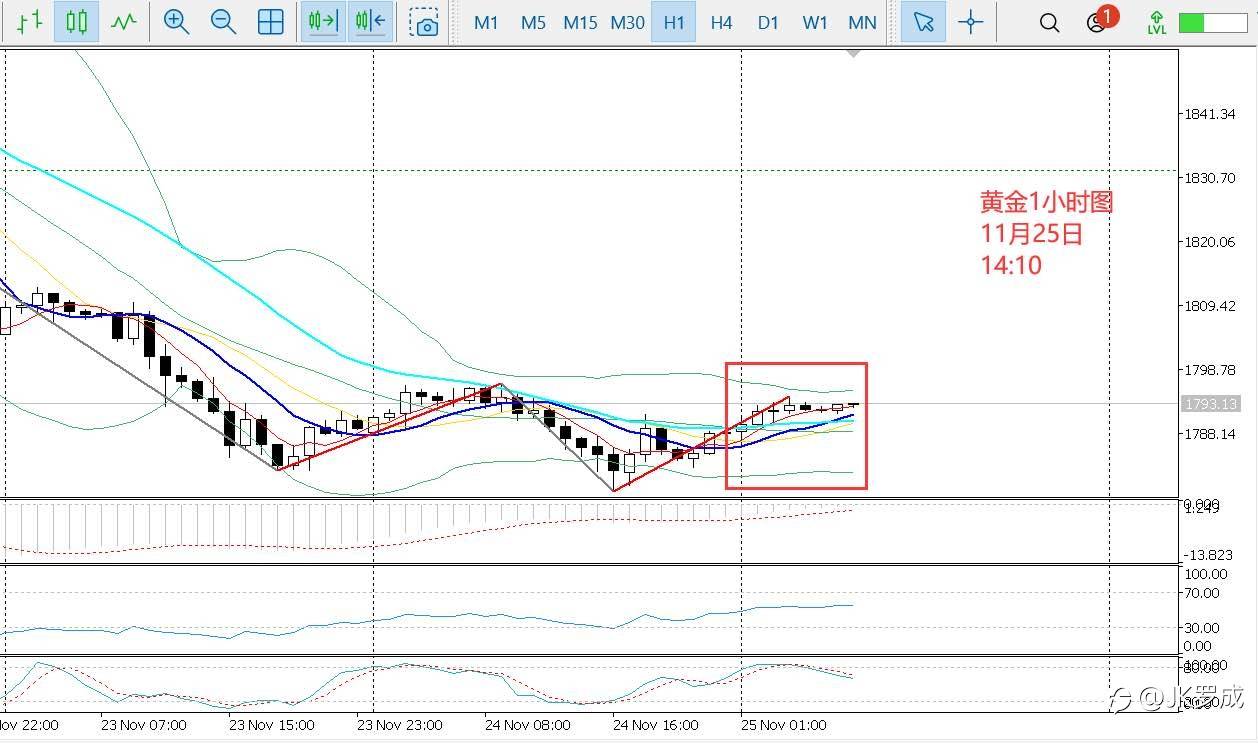This screenshot has height=743, width=1258.
Task: Open the search magnifier
Action: coord(1049,22)
